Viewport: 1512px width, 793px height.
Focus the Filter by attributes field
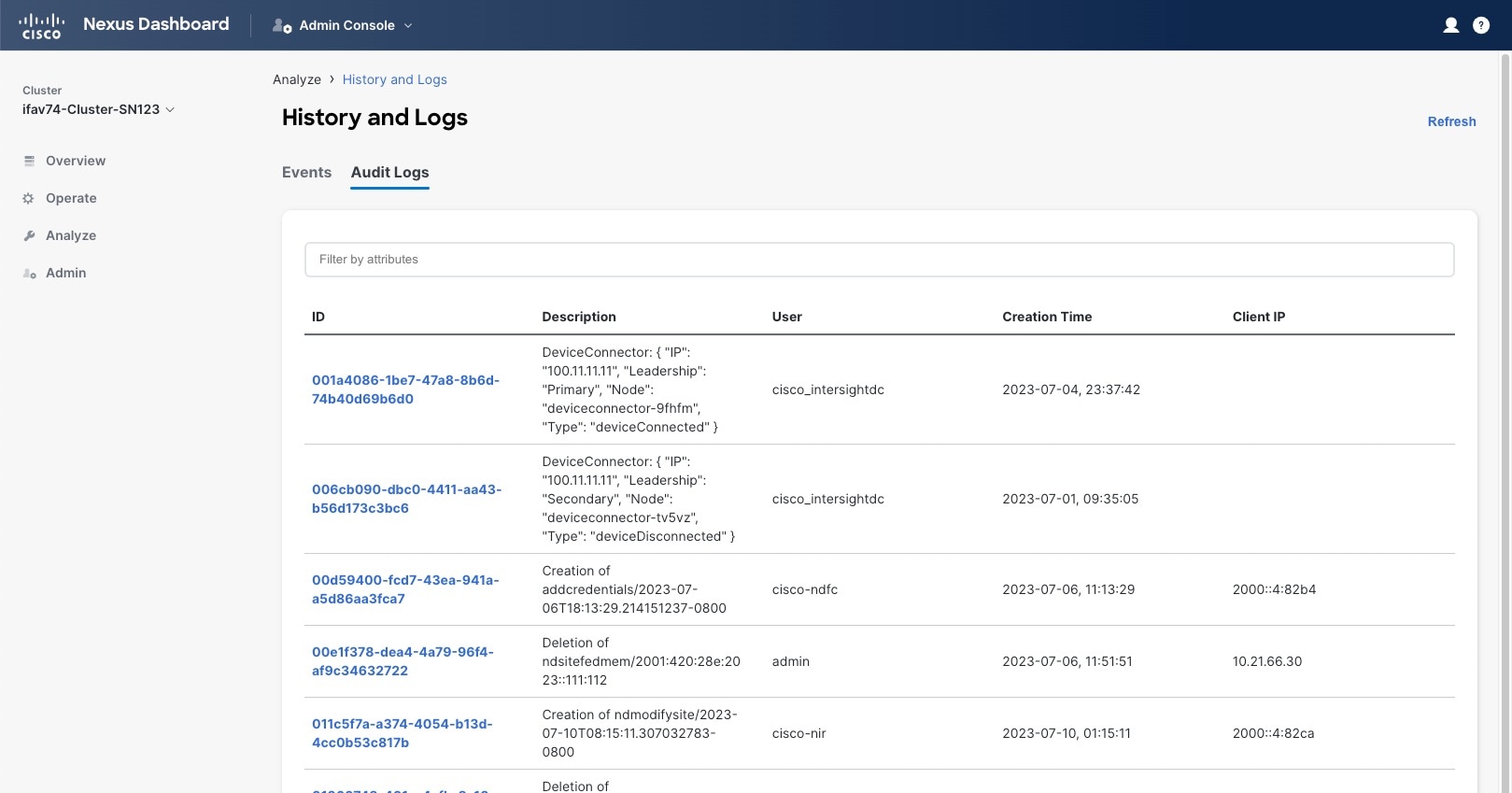[879, 260]
